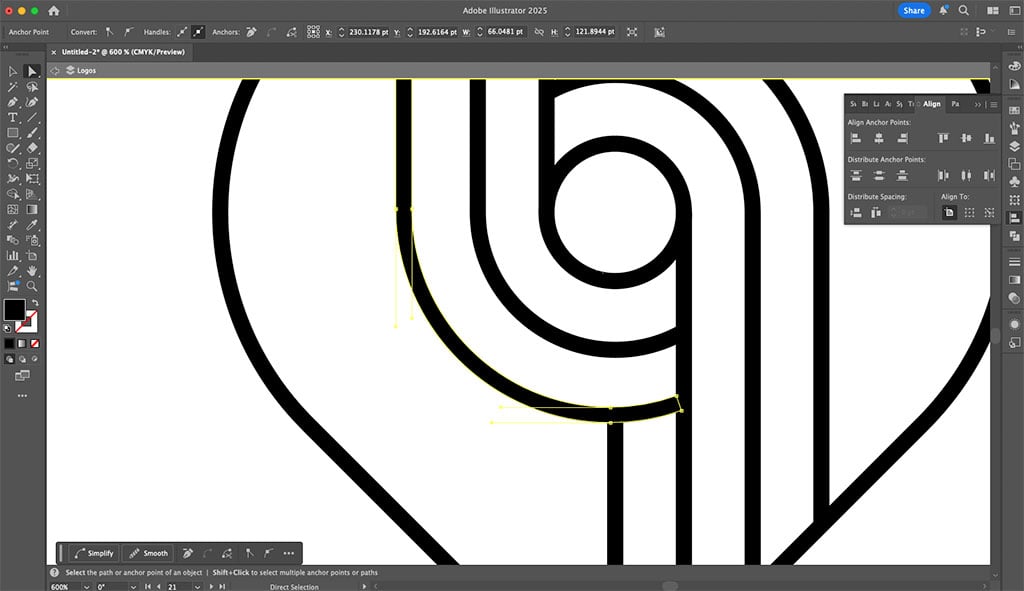
Task: Open the Align panel options menu
Action: (994, 104)
